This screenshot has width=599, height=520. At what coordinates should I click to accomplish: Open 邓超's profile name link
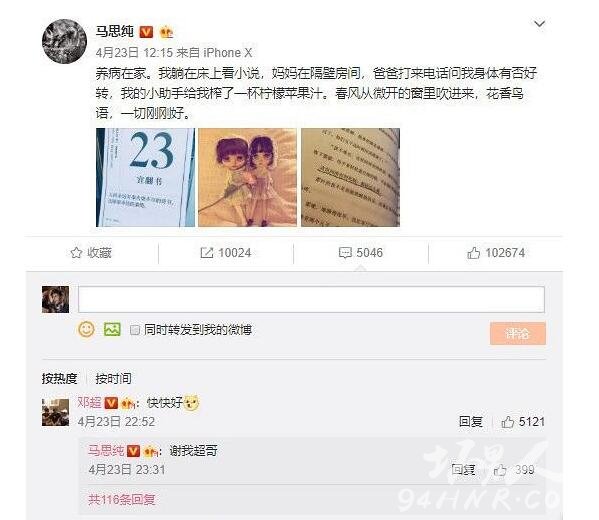coord(89,403)
